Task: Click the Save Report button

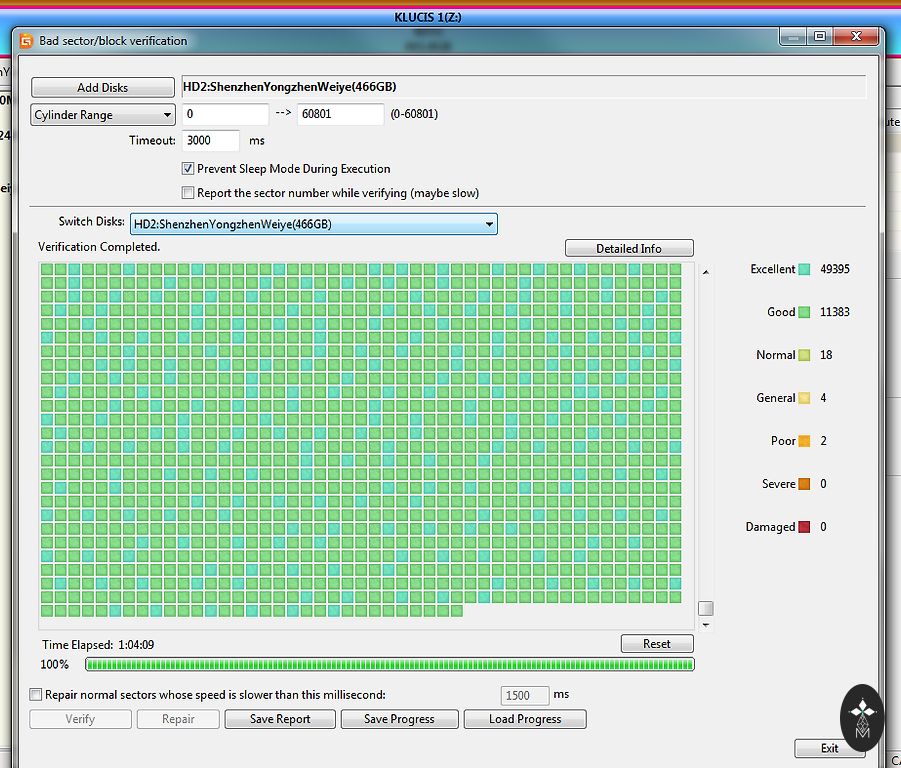Action: [280, 719]
